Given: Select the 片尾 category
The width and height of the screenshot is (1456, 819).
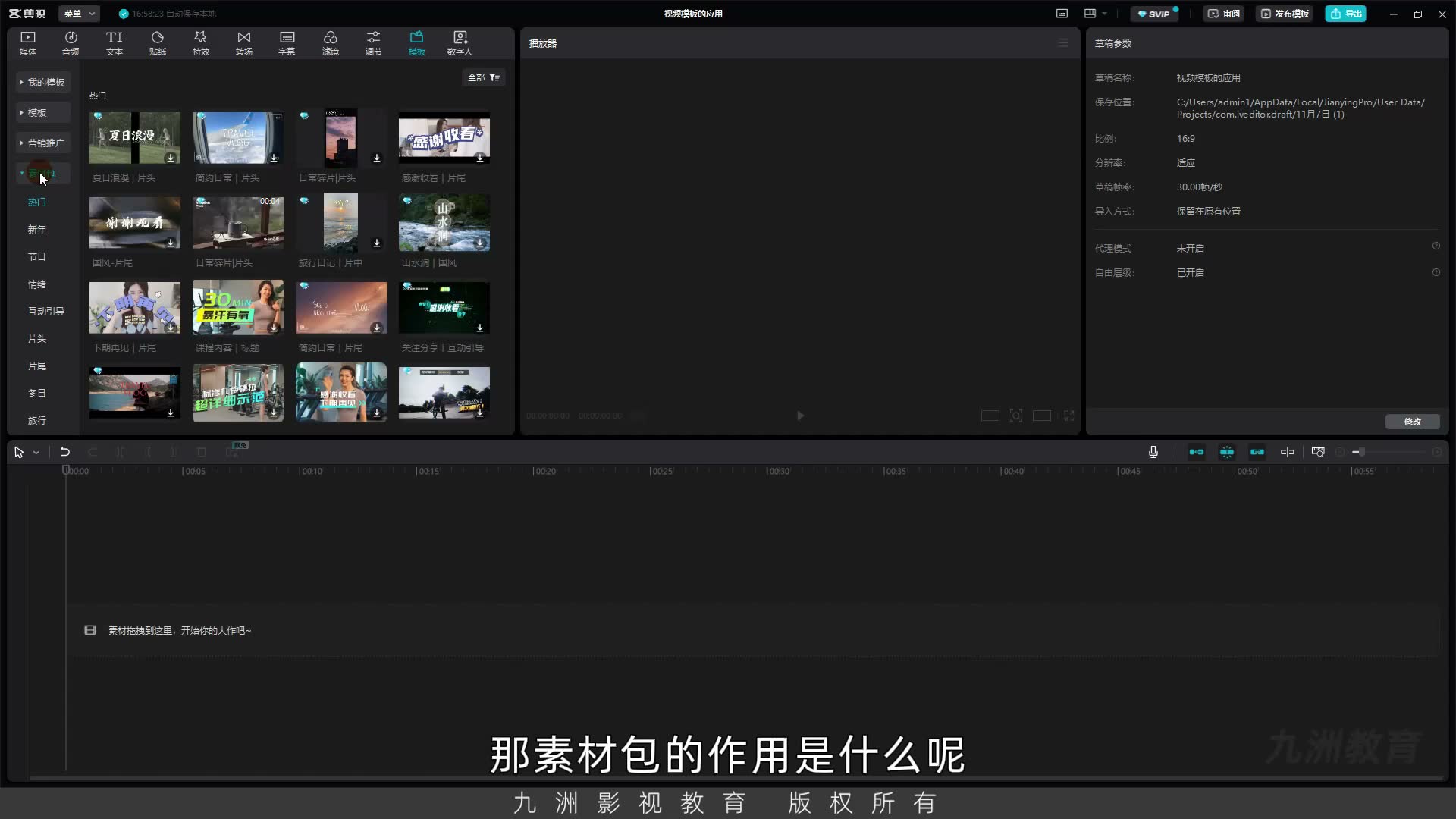Looking at the screenshot, I should click(37, 366).
